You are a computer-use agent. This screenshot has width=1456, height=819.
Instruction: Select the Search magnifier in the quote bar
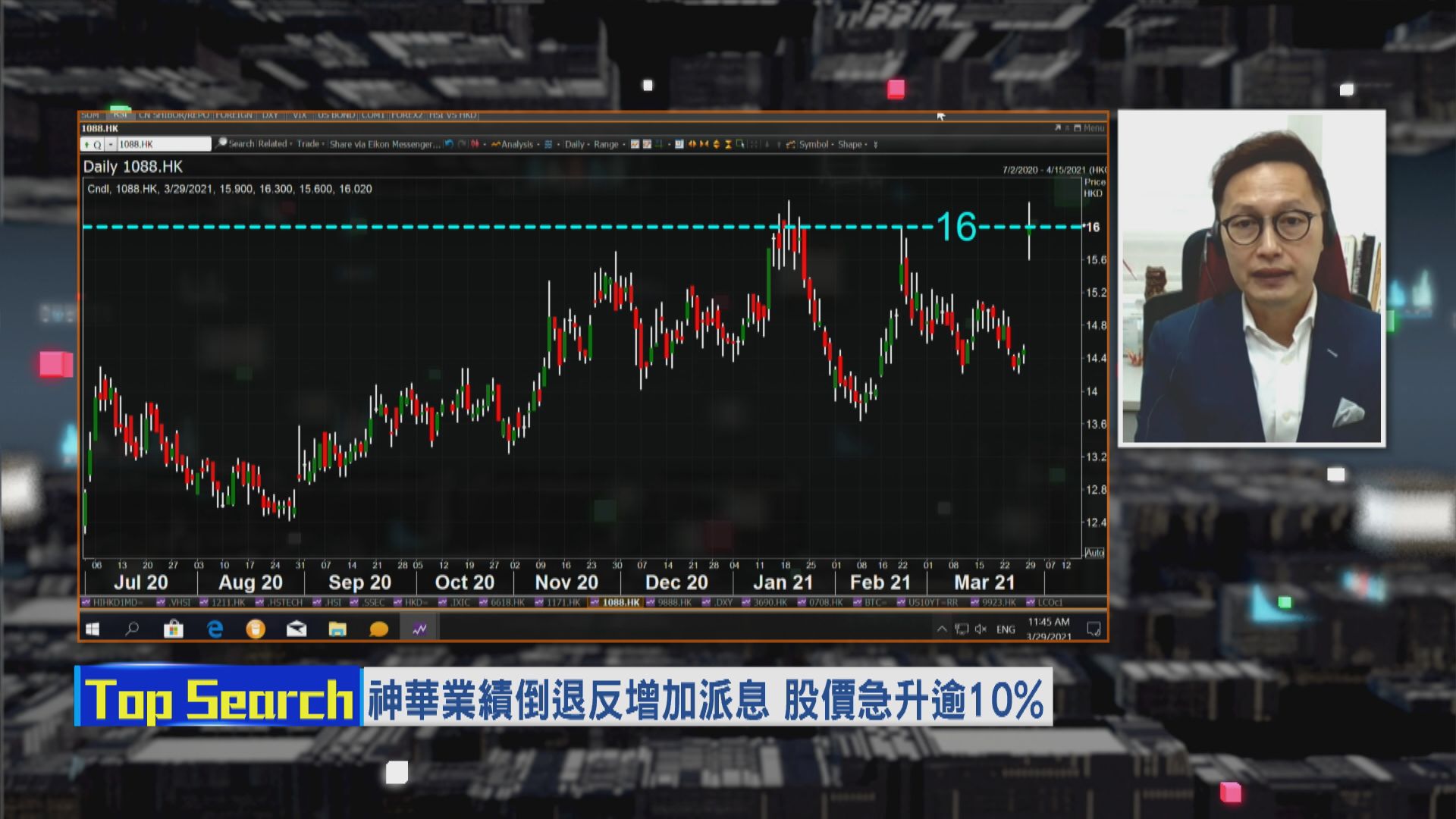point(221,144)
